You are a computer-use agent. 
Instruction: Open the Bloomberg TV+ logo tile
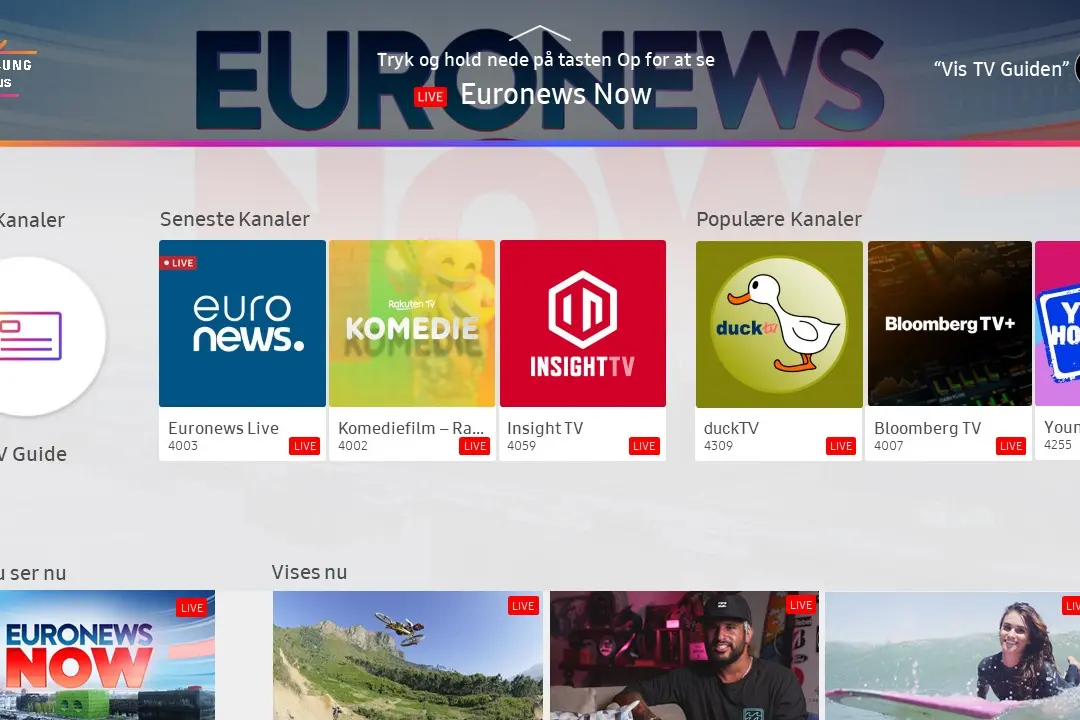click(x=950, y=324)
